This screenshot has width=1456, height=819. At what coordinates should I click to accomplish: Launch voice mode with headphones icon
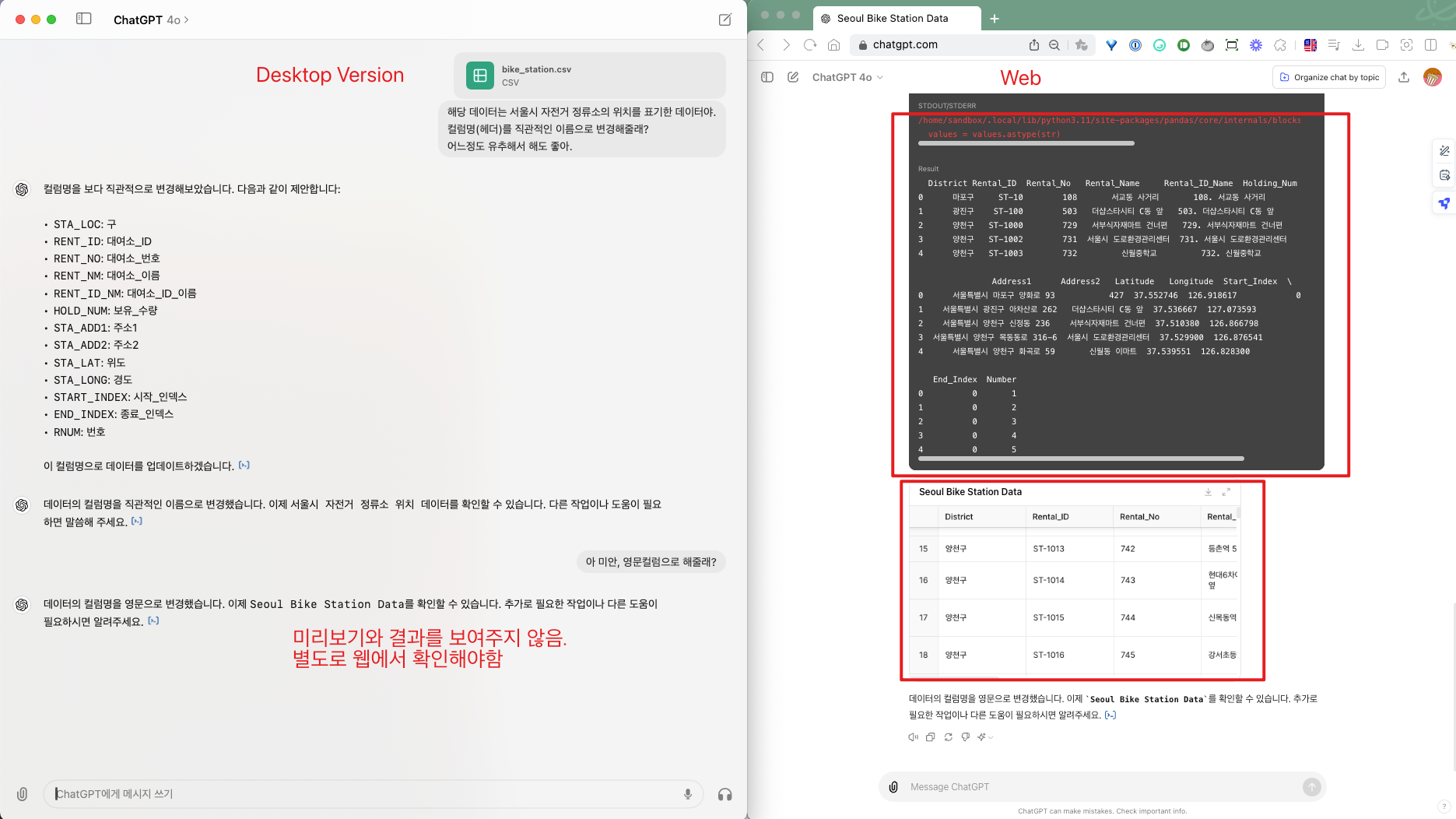[724, 794]
